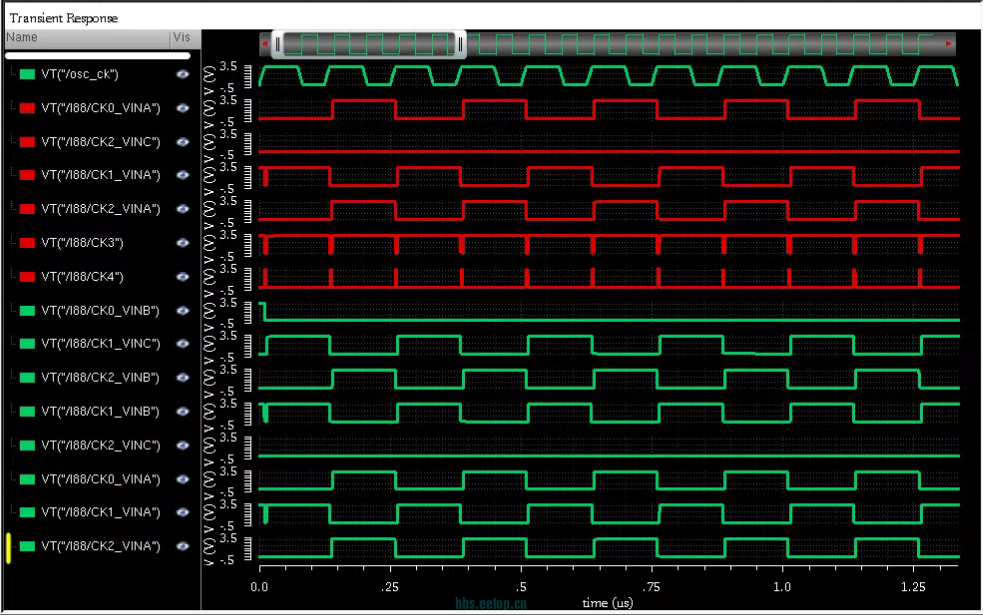The image size is (983, 615).
Task: Select red-trace VT("/I88/CK0_VINA") signal name
Action: click(x=101, y=108)
